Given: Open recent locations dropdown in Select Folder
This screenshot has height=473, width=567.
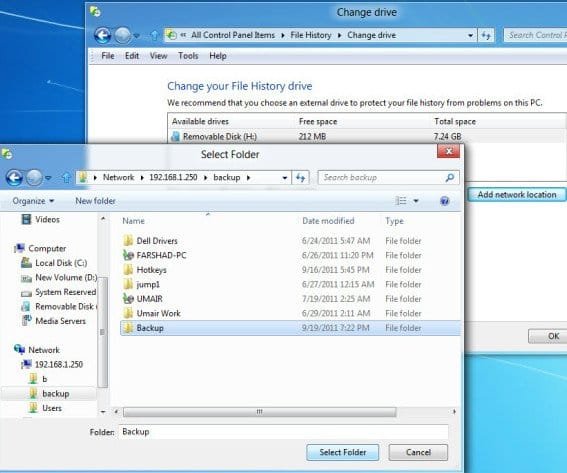Looking at the screenshot, I should 48,178.
